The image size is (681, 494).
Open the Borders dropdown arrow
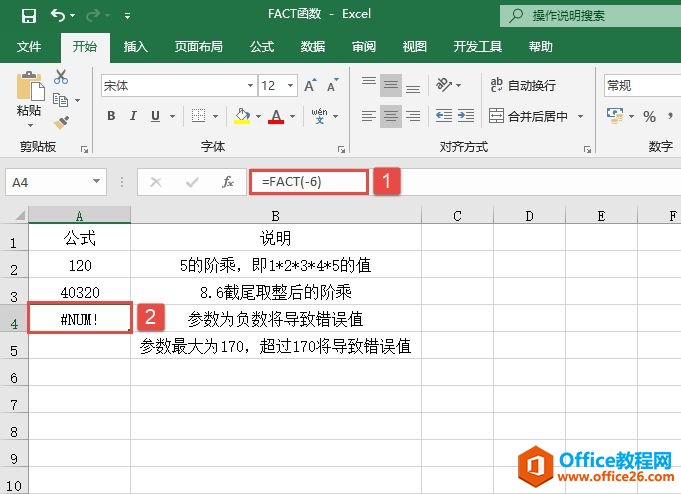[215, 116]
